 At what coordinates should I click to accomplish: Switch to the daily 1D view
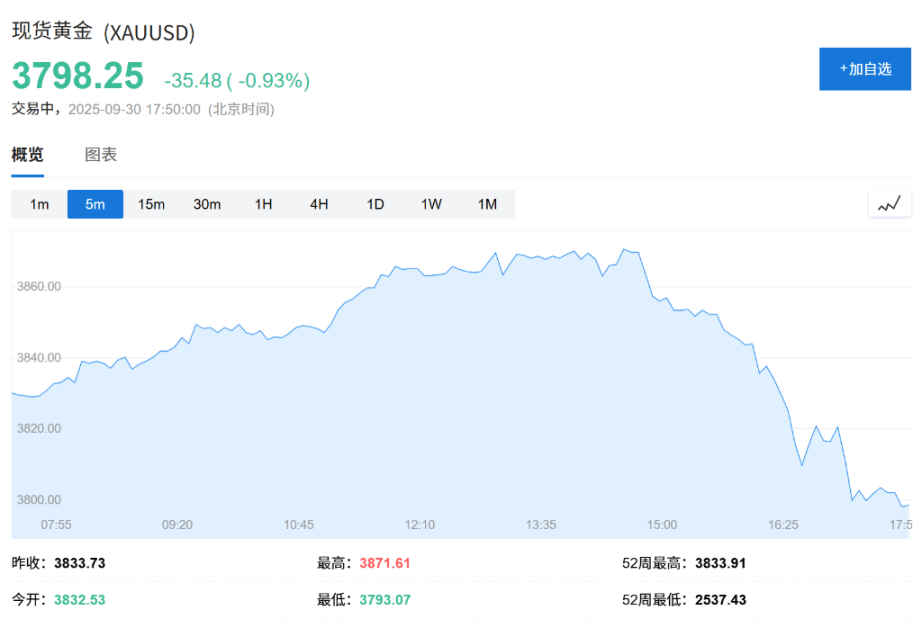click(374, 203)
